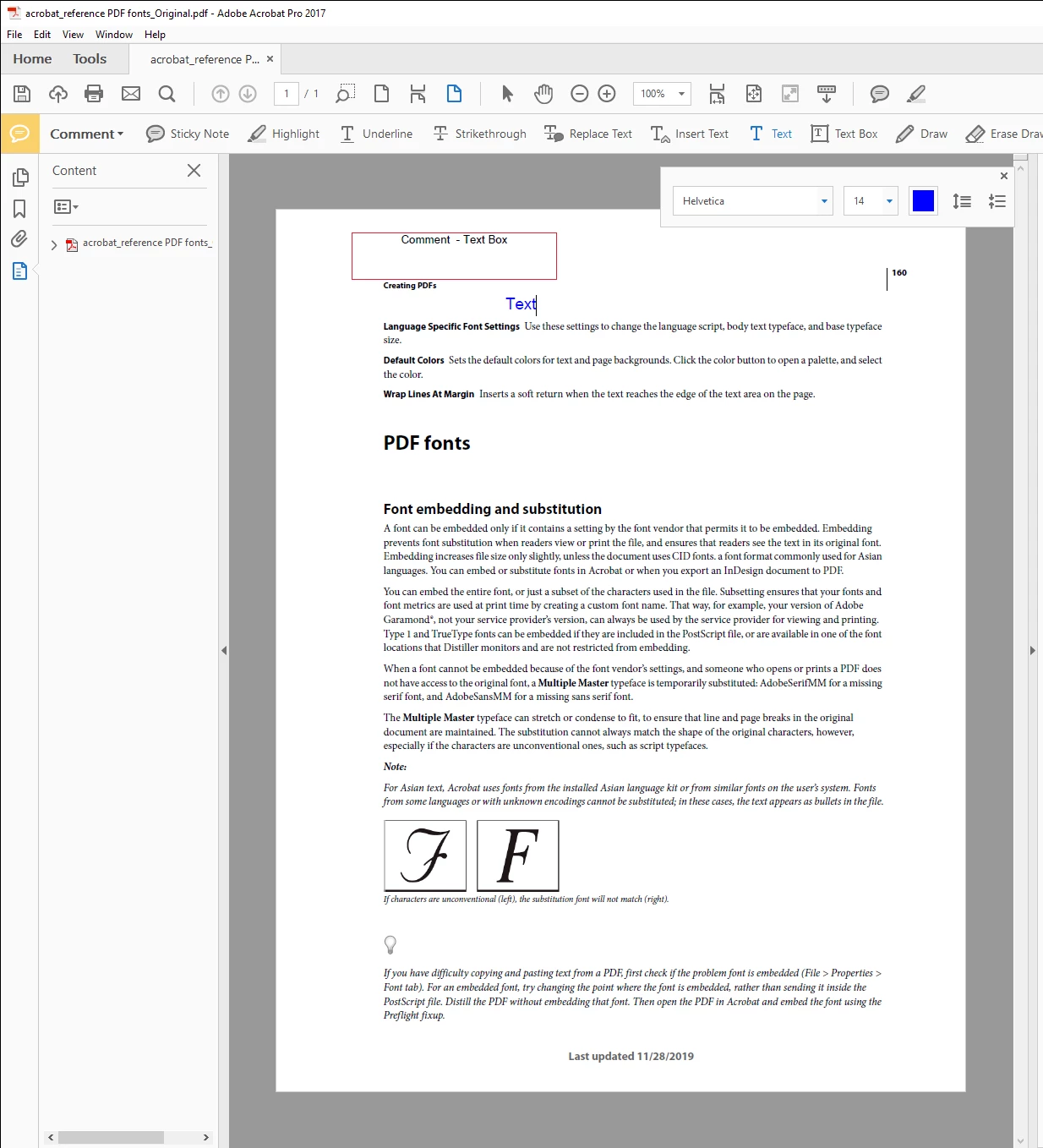Screen dimensions: 1043x1148
Task: Open Content panel options dropdown
Action: 66,207
